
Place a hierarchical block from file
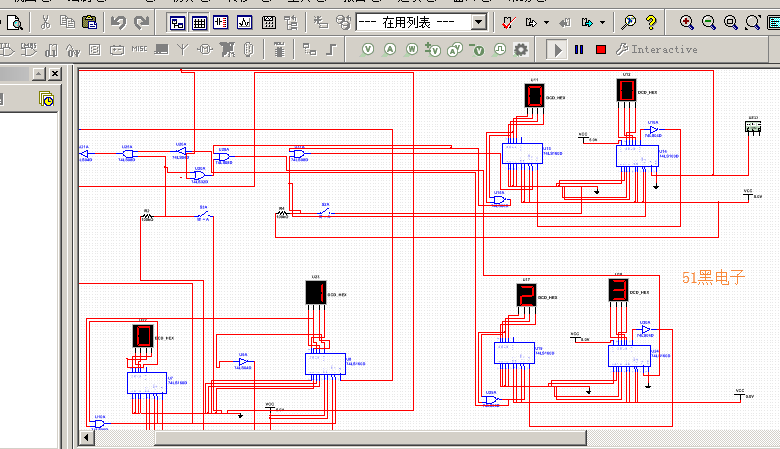309,50
